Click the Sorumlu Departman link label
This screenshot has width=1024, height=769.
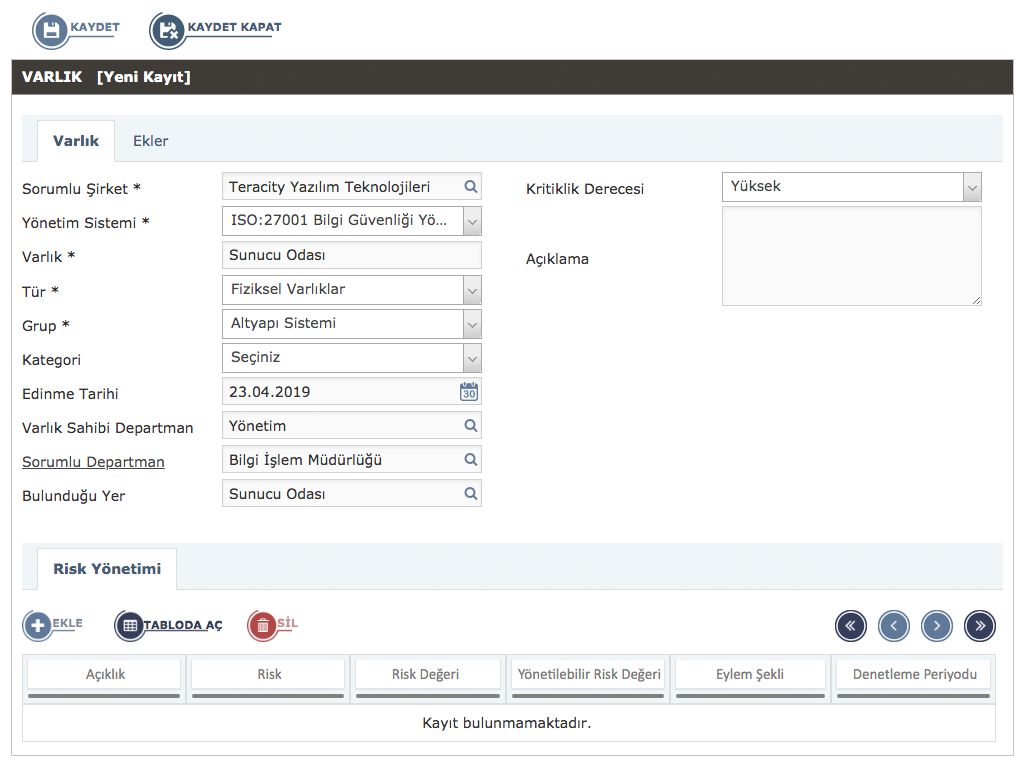93,462
